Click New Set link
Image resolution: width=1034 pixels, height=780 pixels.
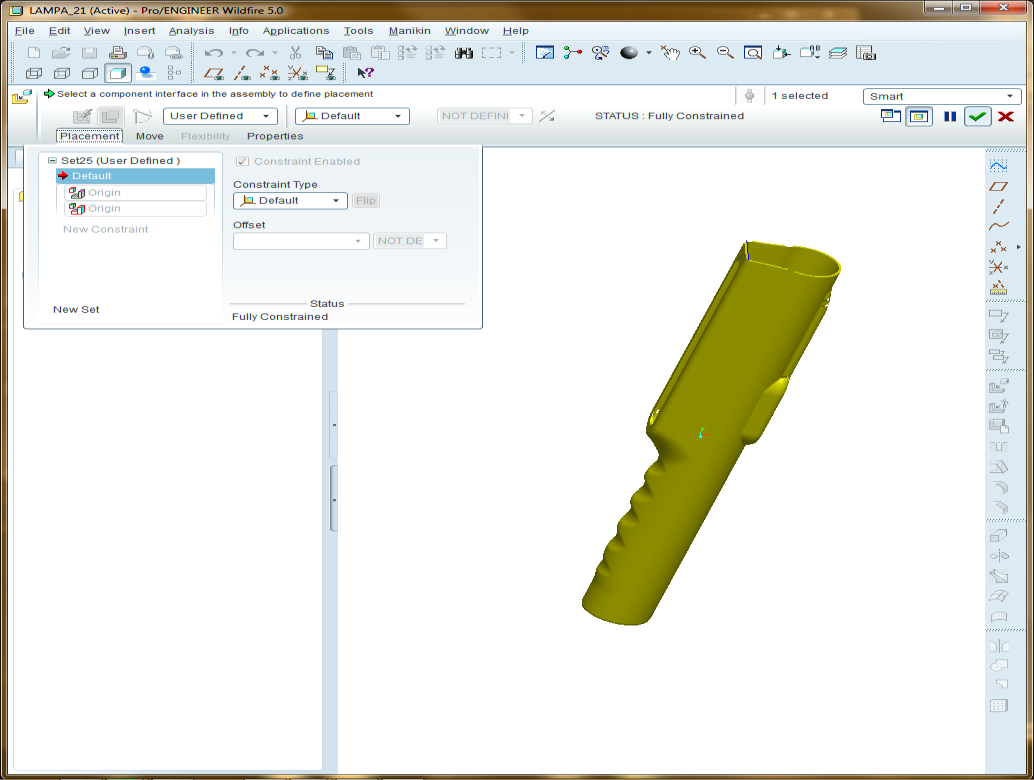pyautogui.click(x=76, y=309)
